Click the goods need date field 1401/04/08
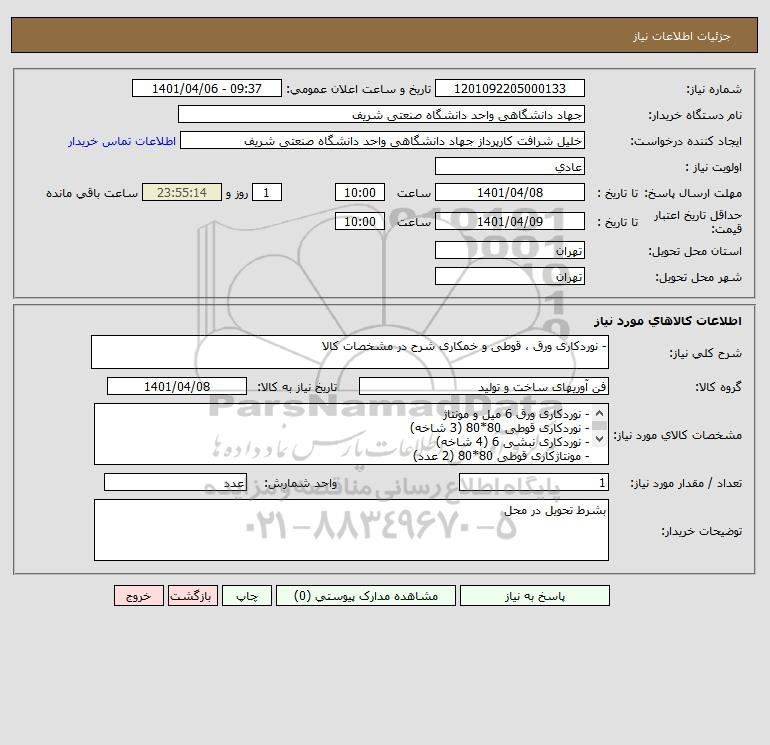Viewport: 770px width, 745px height. click(x=177, y=386)
